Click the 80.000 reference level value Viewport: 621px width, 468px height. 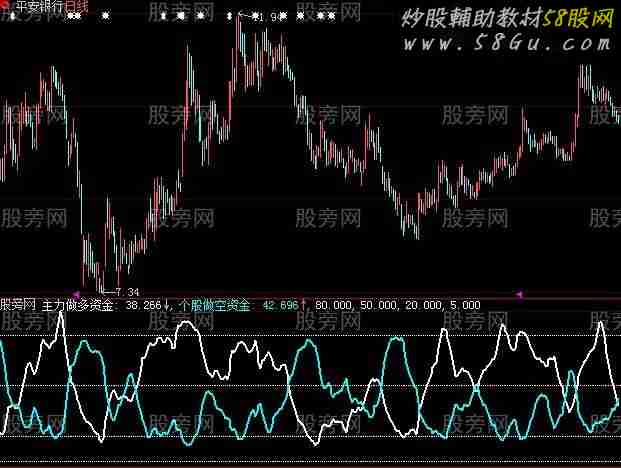point(333,305)
